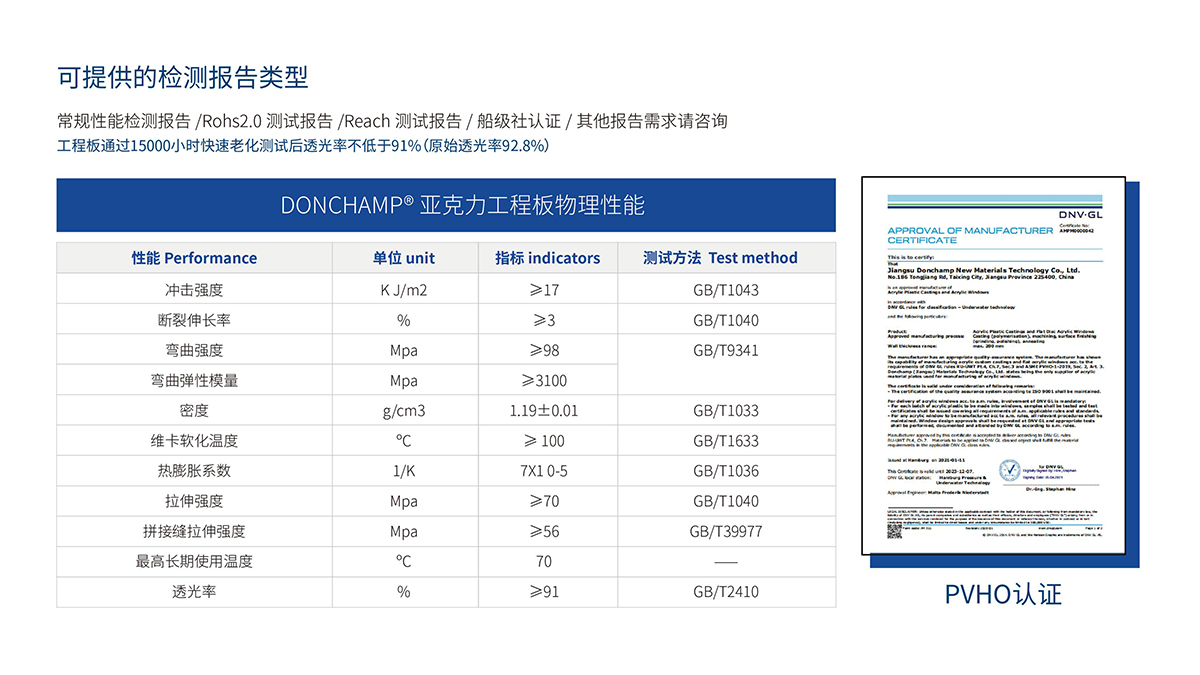Click the QR code on the certificate
Image resolution: width=1200 pixels, height=675 pixels.
point(895,529)
